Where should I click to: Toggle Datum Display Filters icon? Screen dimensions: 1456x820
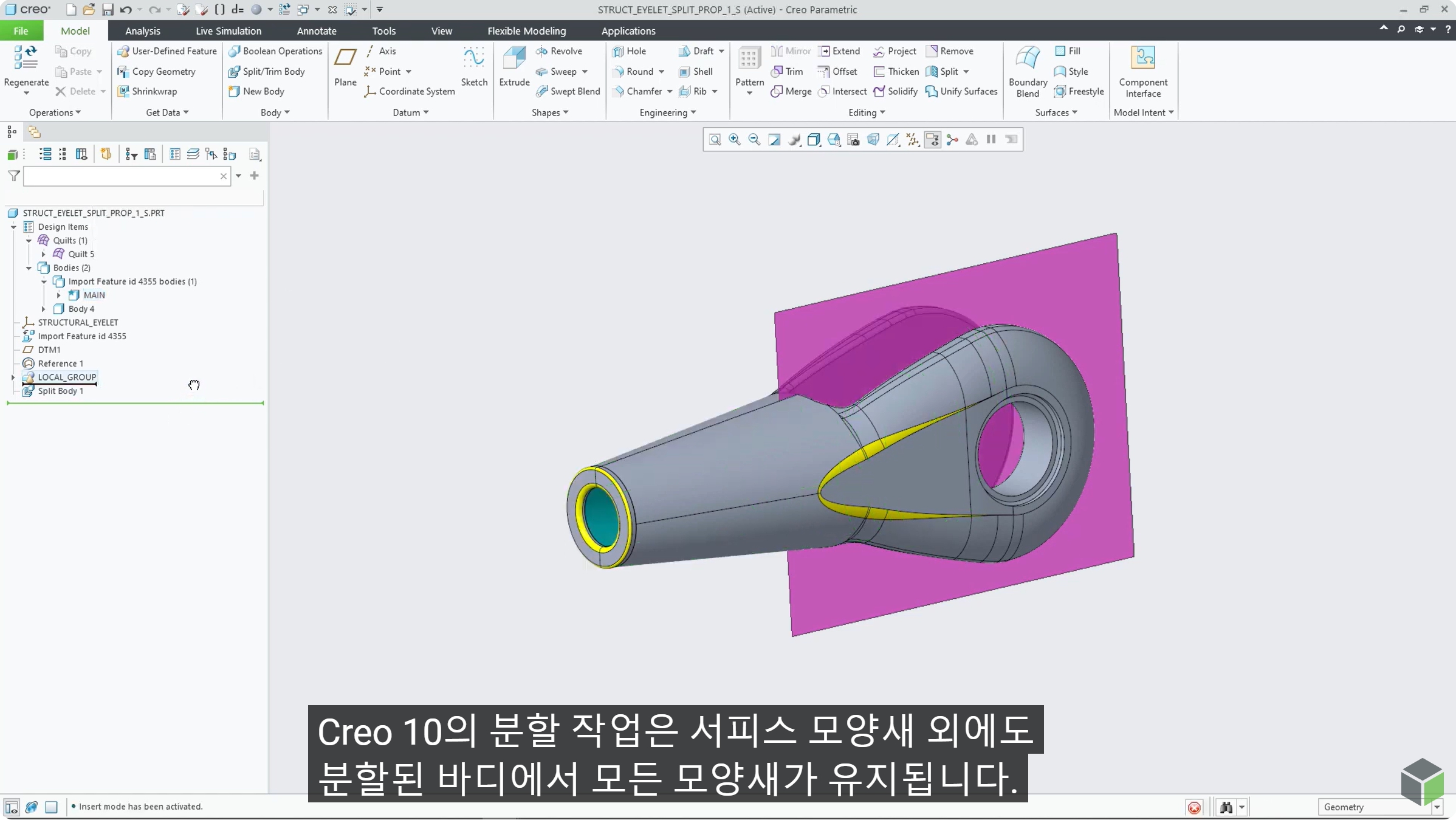pos(913,140)
